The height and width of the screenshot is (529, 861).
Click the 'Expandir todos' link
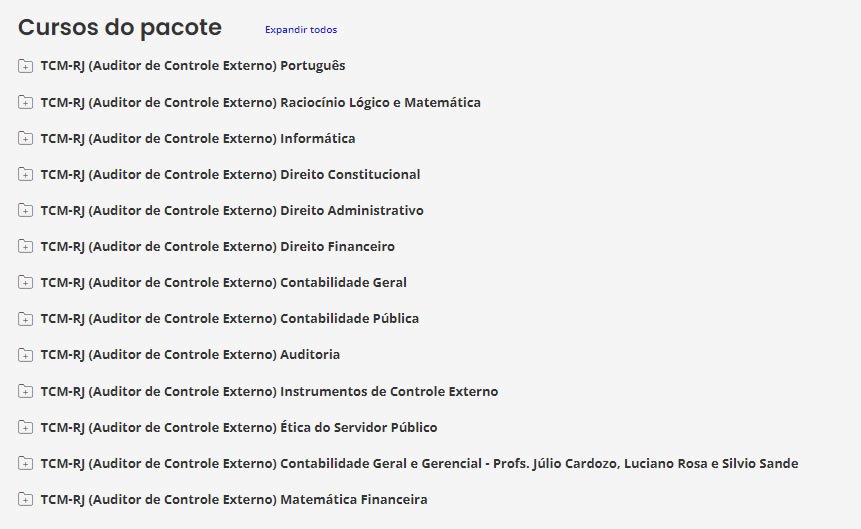pyautogui.click(x=300, y=30)
